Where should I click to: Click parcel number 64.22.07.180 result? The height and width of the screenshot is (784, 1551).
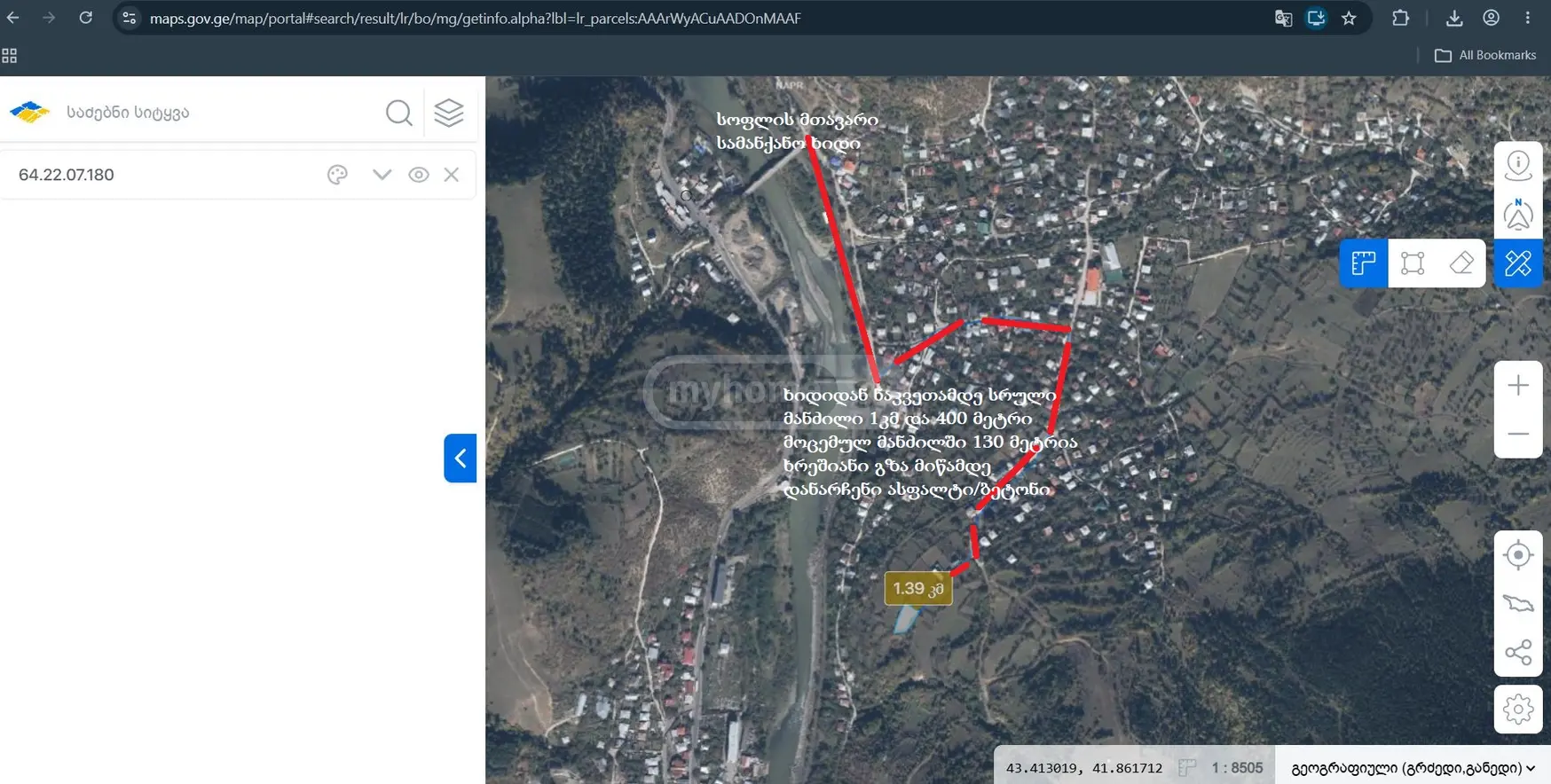[x=67, y=175]
